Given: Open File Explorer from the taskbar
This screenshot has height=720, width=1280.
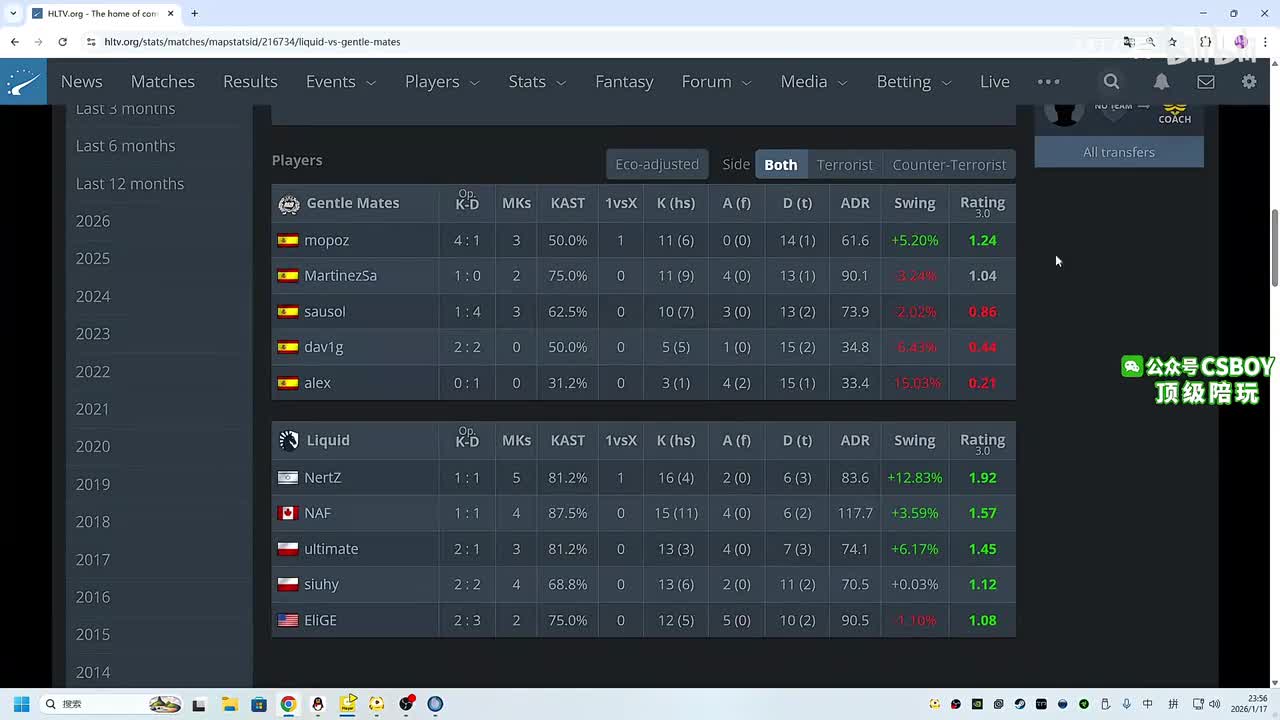Looking at the screenshot, I should 229,704.
